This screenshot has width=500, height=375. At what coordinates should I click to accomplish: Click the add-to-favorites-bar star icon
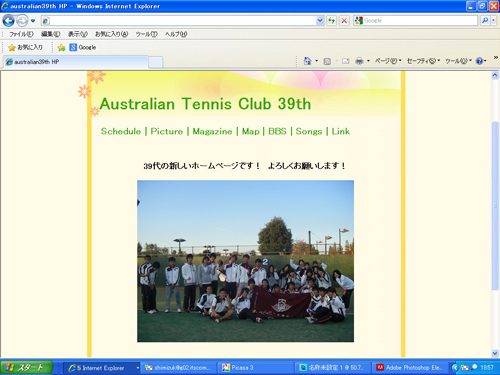[61, 48]
